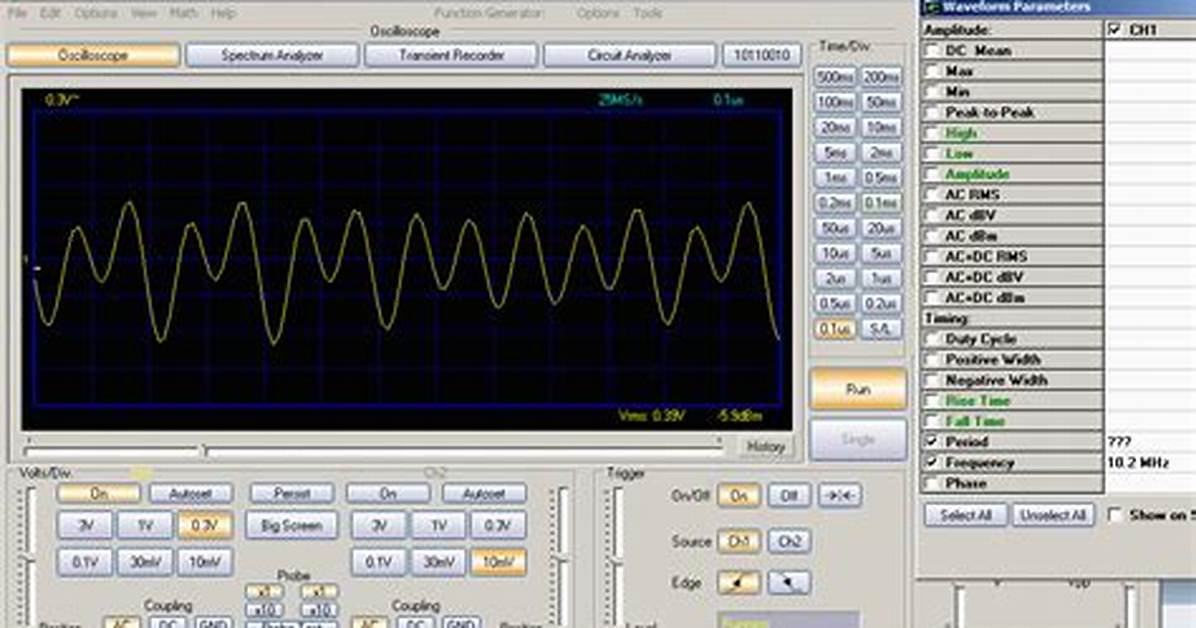Viewport: 1196px width, 628px height.
Task: Click Ch2 Autoset button
Action: tap(484, 494)
